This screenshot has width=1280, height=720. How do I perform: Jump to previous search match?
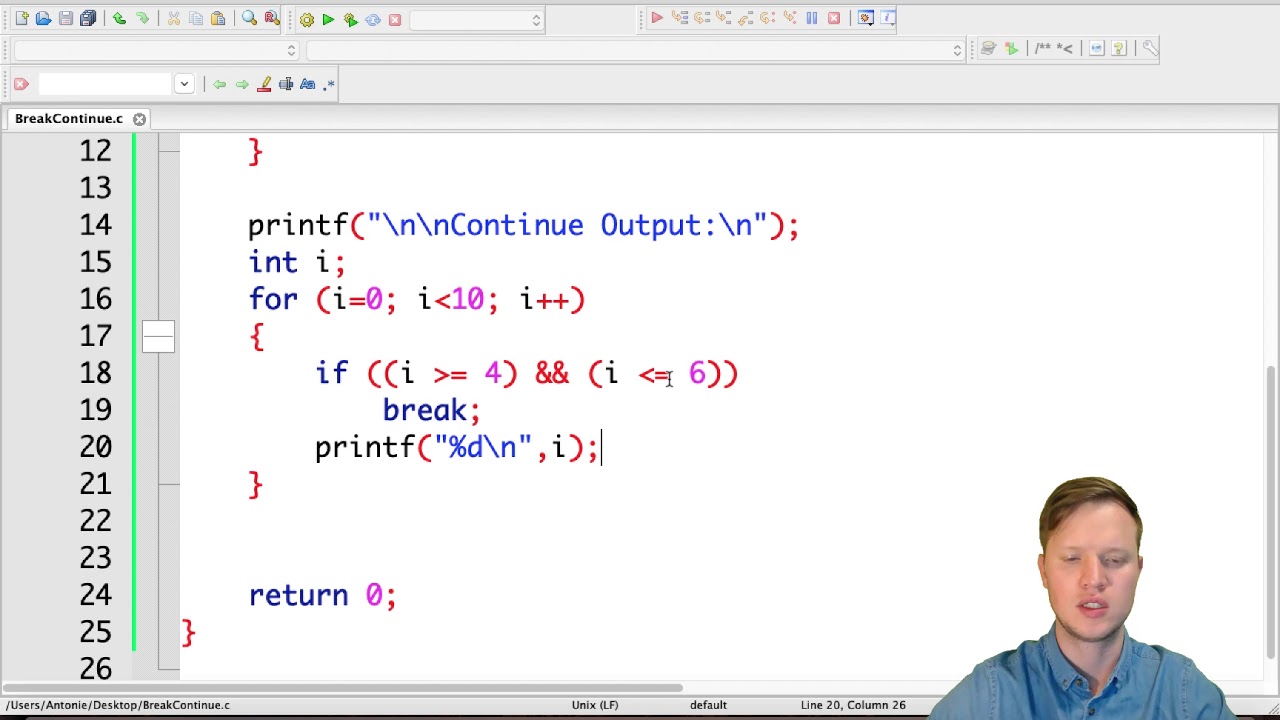(x=220, y=84)
